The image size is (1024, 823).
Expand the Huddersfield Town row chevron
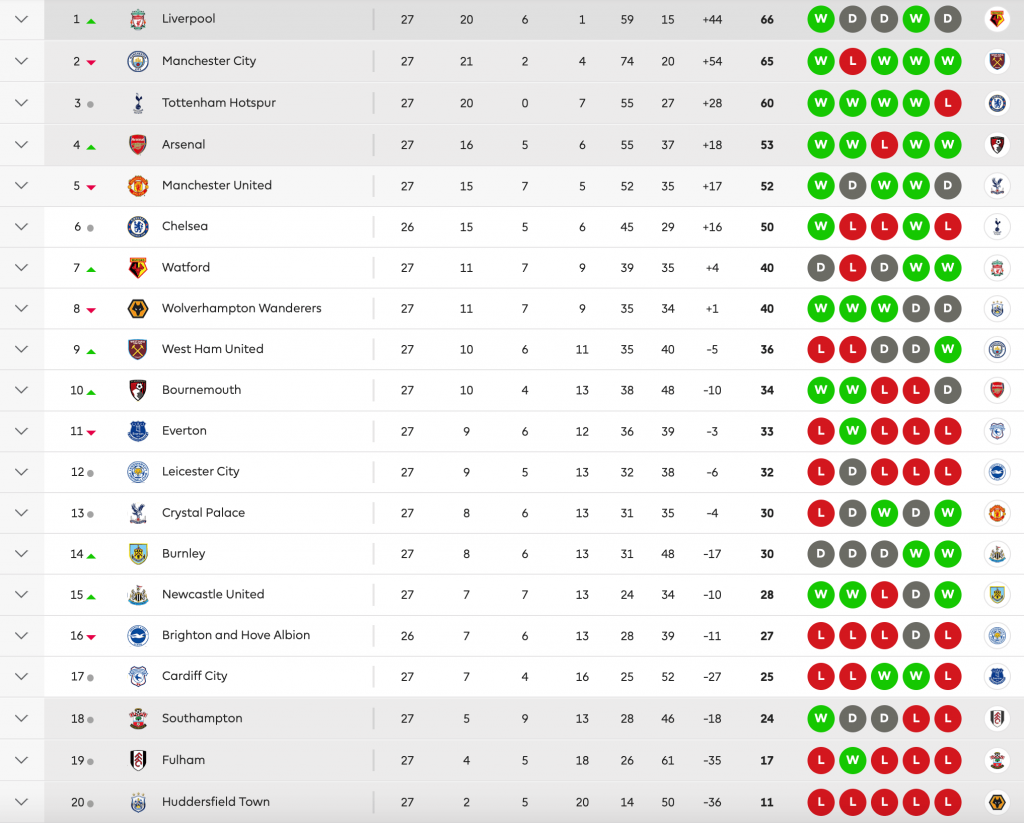click(22, 802)
